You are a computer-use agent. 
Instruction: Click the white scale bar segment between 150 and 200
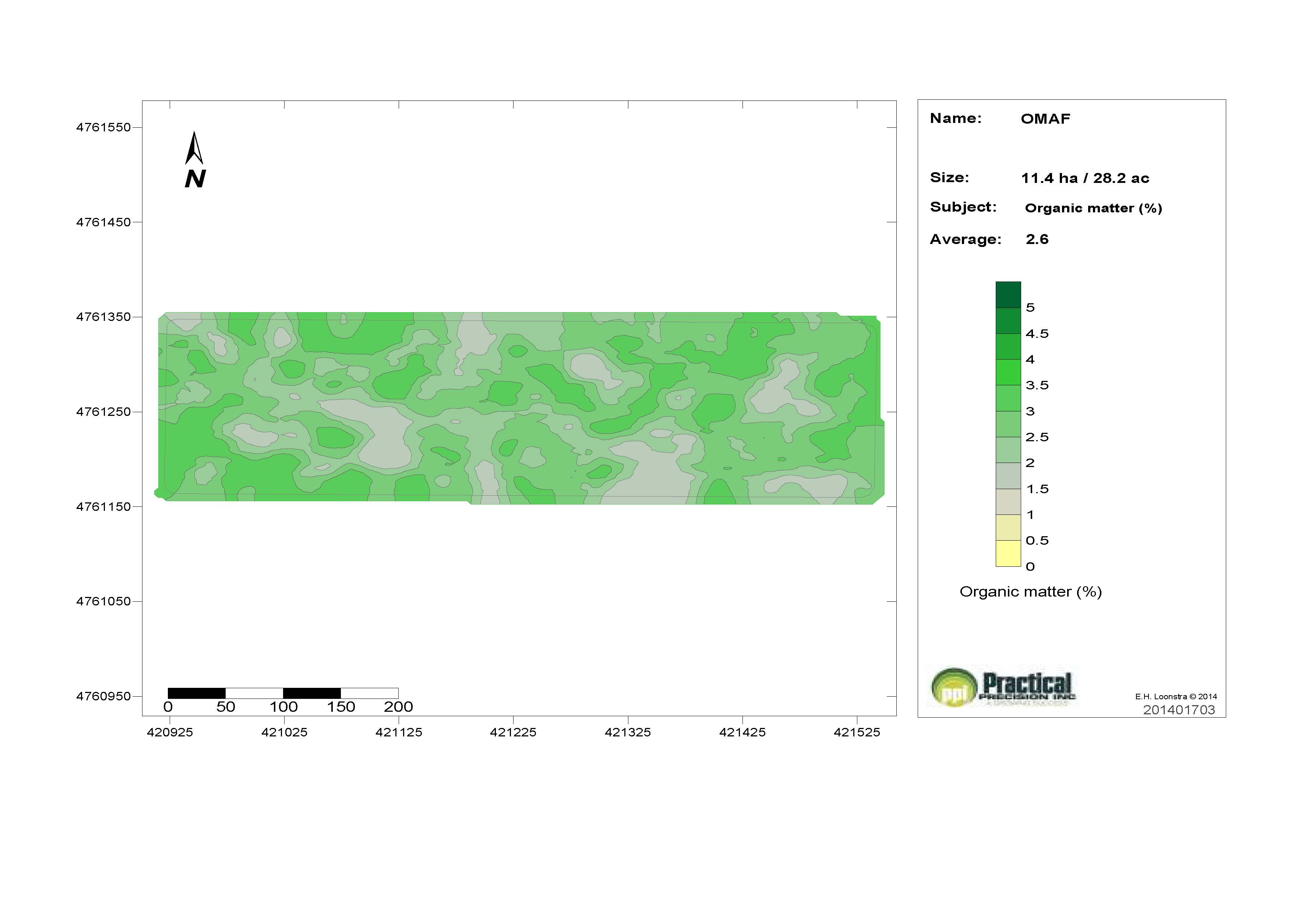pyautogui.click(x=370, y=693)
